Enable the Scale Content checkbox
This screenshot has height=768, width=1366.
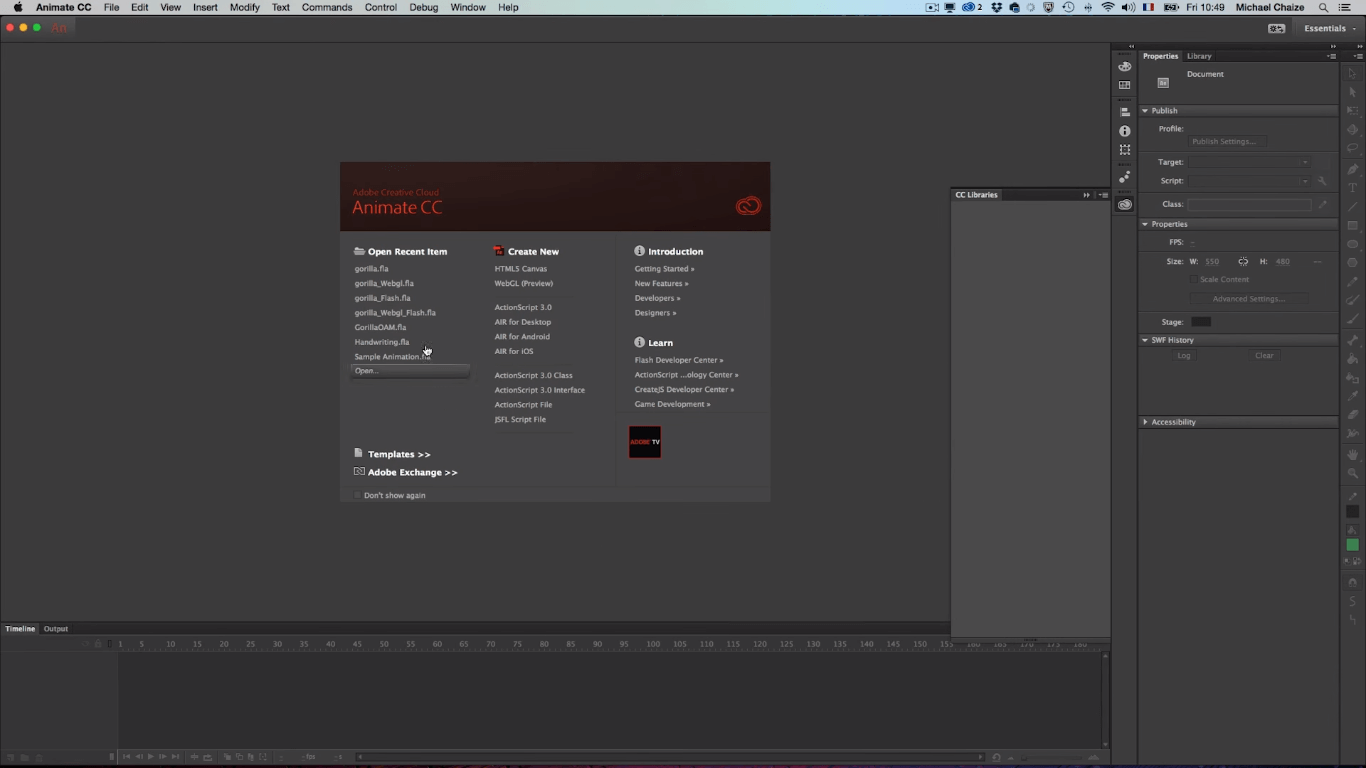click(x=1193, y=280)
